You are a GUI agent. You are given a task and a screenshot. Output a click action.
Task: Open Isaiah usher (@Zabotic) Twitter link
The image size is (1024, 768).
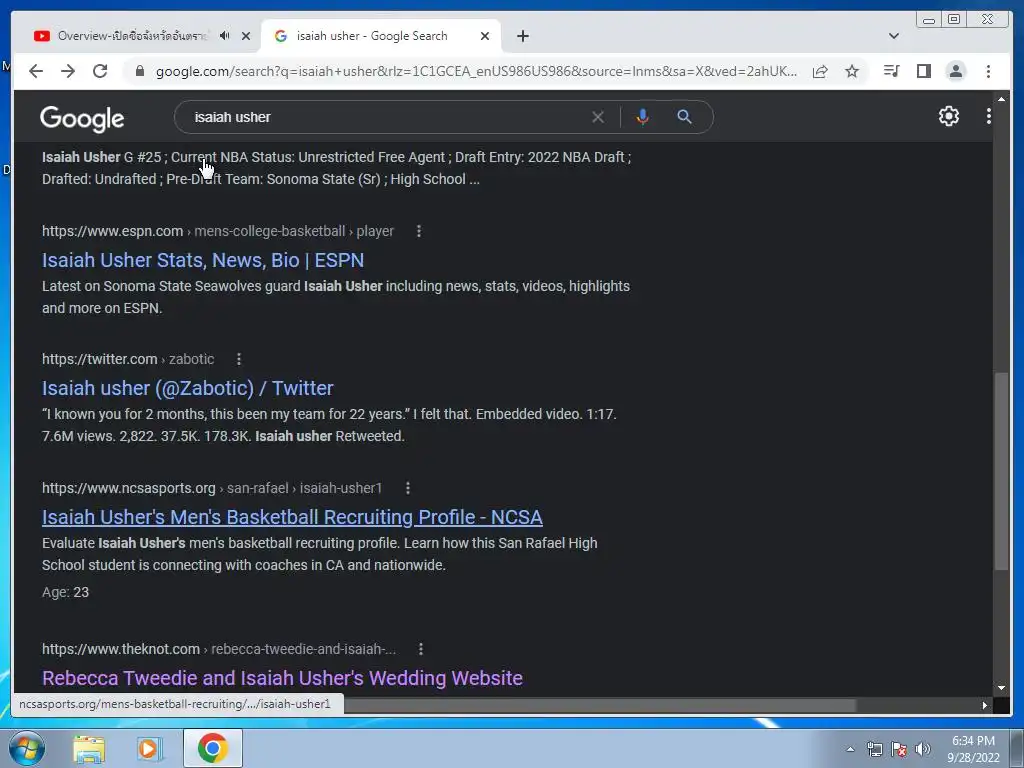pyautogui.click(x=187, y=388)
